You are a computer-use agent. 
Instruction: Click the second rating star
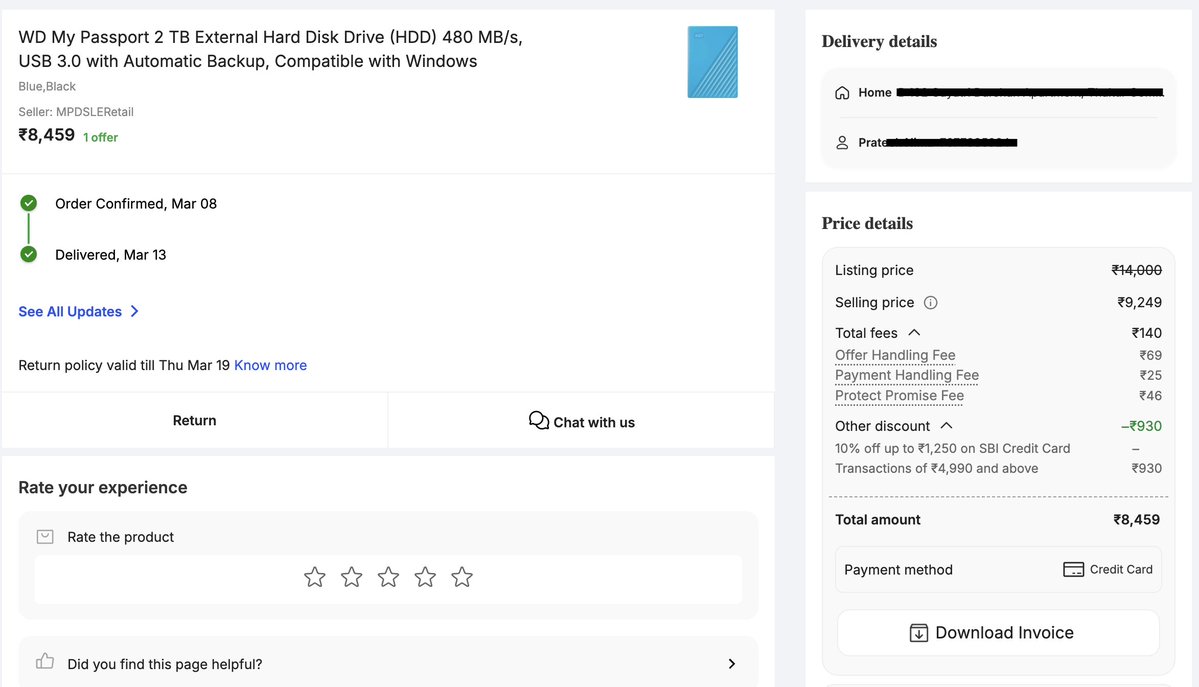pyautogui.click(x=351, y=577)
